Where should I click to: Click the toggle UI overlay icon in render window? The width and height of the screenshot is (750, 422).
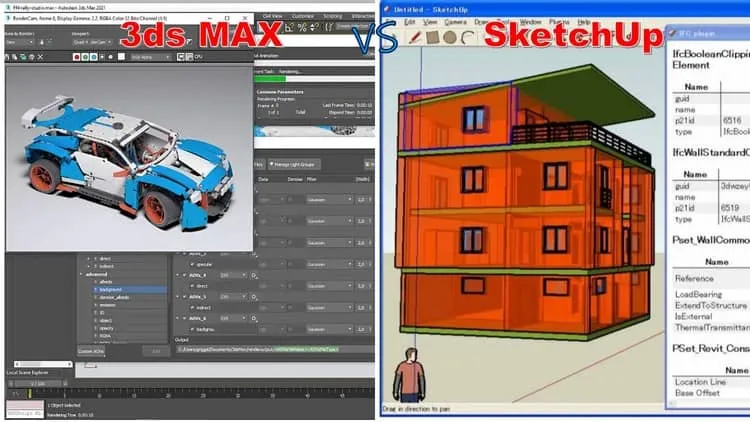pos(181,57)
